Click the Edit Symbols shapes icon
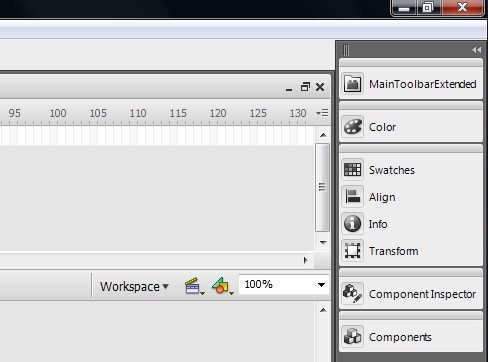 click(222, 286)
